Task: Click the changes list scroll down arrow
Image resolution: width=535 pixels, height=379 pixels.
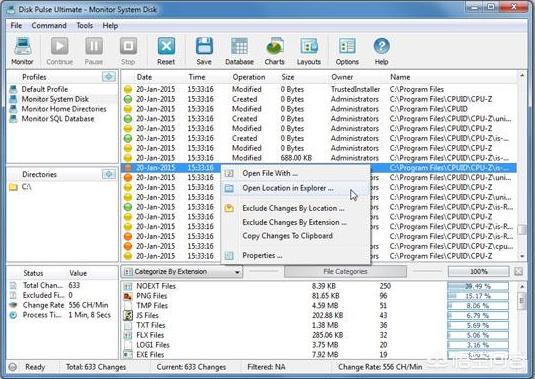Action: point(522,256)
